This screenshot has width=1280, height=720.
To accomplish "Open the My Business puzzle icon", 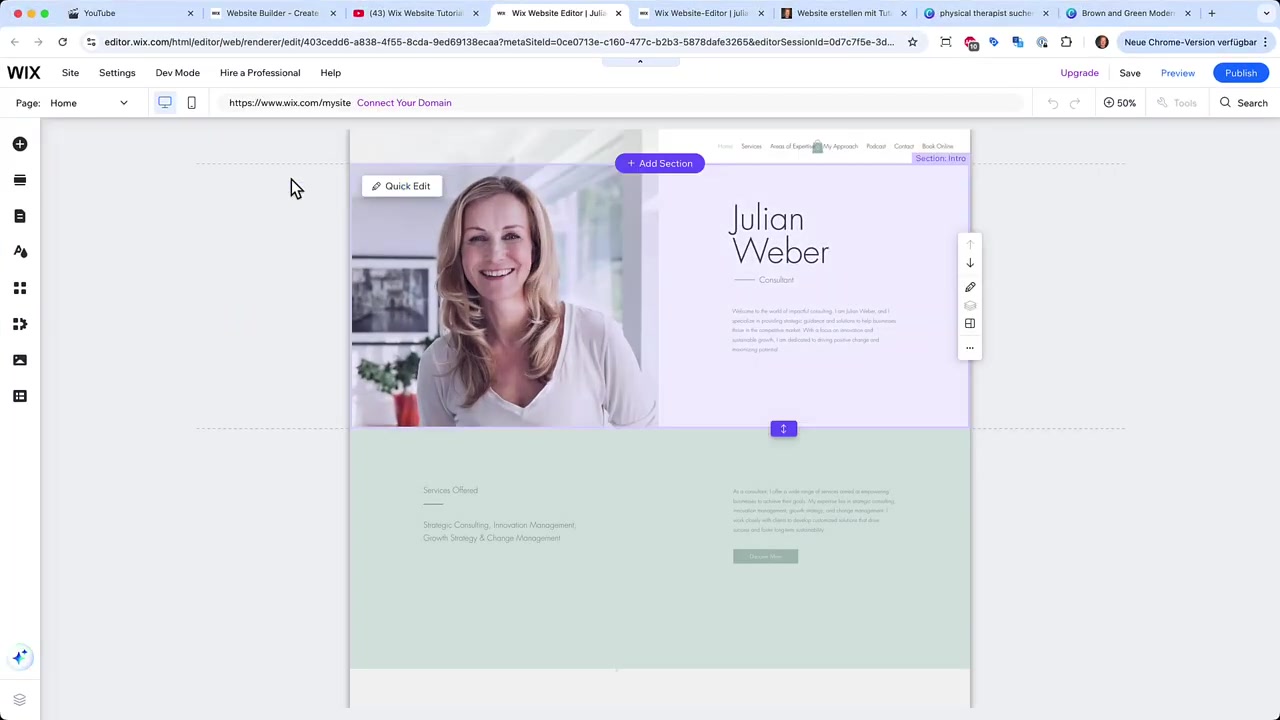I will pos(20,324).
